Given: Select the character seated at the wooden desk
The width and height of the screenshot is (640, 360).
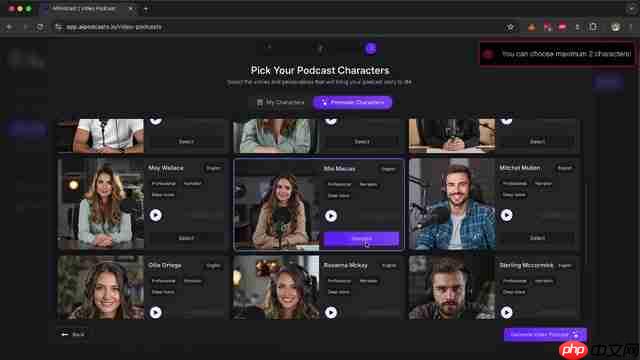Looking at the screenshot, I should [x=537, y=142].
